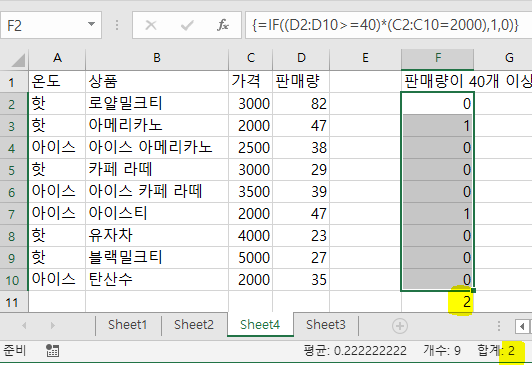Go to previous sheet tab arrow
The image size is (532, 365).
click(x=24, y=326)
